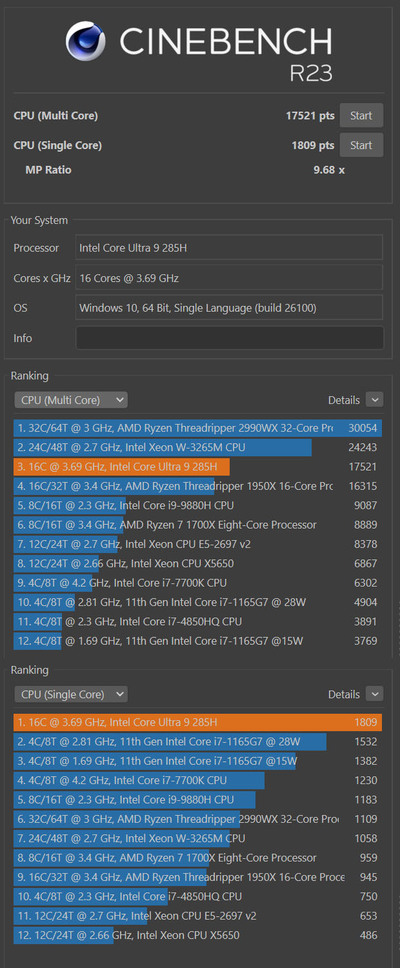
Task: Select the Threadripper 1950X entry scoring 16315
Action: click(198, 486)
